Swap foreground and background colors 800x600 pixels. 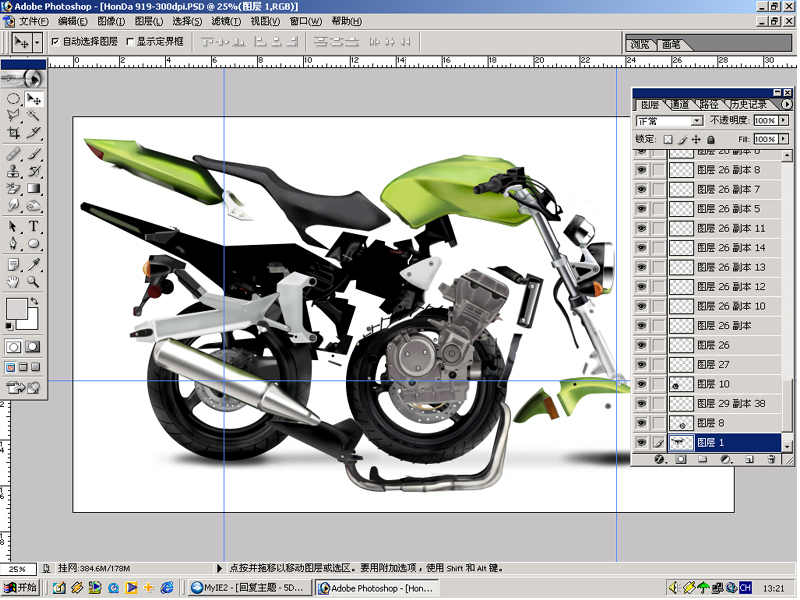(x=34, y=301)
